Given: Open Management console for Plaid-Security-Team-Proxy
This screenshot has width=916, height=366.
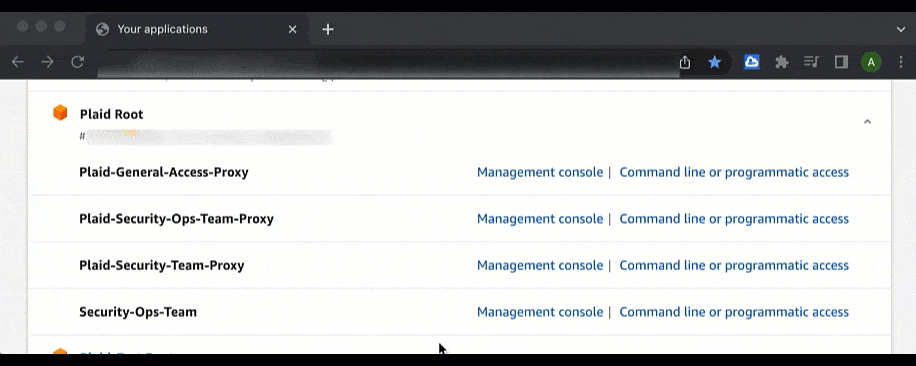Looking at the screenshot, I should click(540, 265).
